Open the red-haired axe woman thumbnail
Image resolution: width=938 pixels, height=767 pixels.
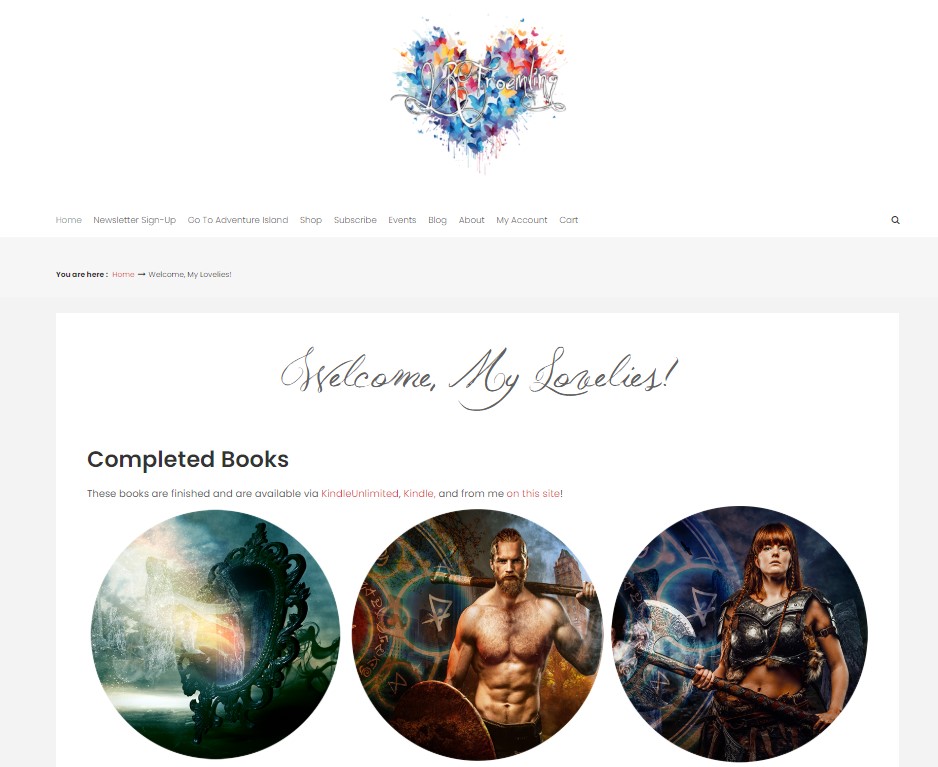click(x=739, y=634)
